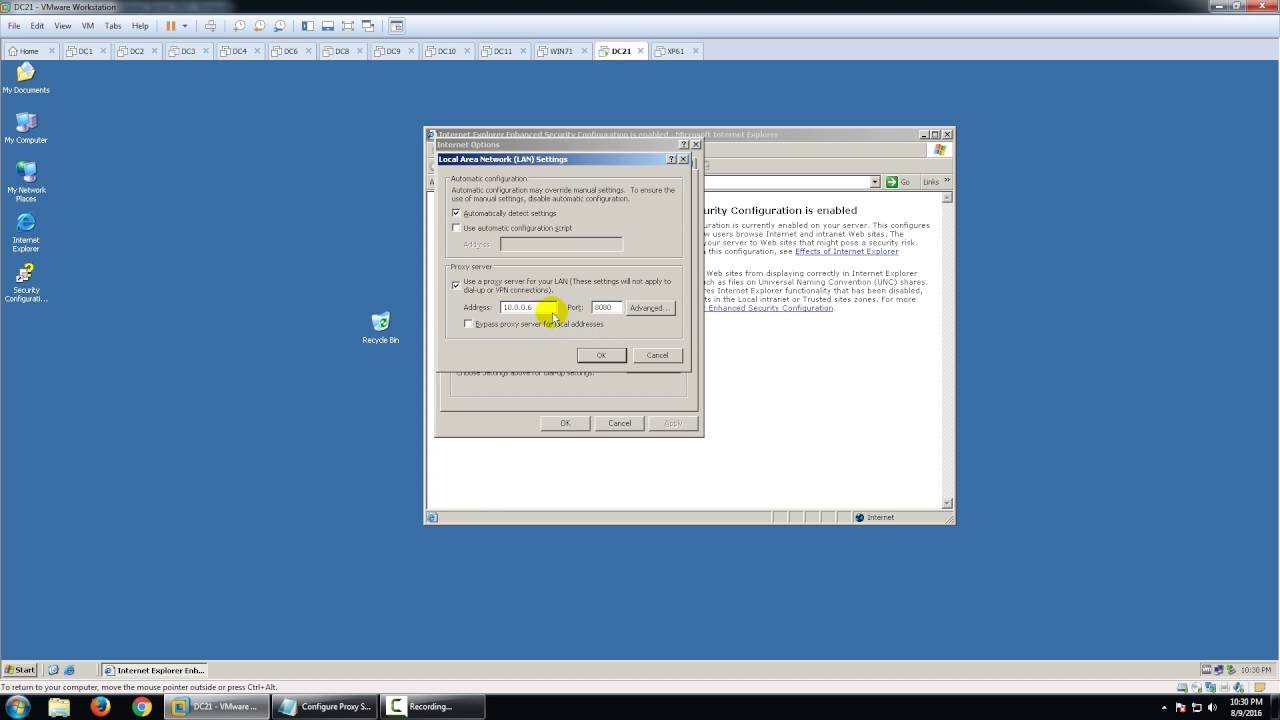
Task: Click Cancel in LAN Settings dialog
Action: (x=657, y=355)
